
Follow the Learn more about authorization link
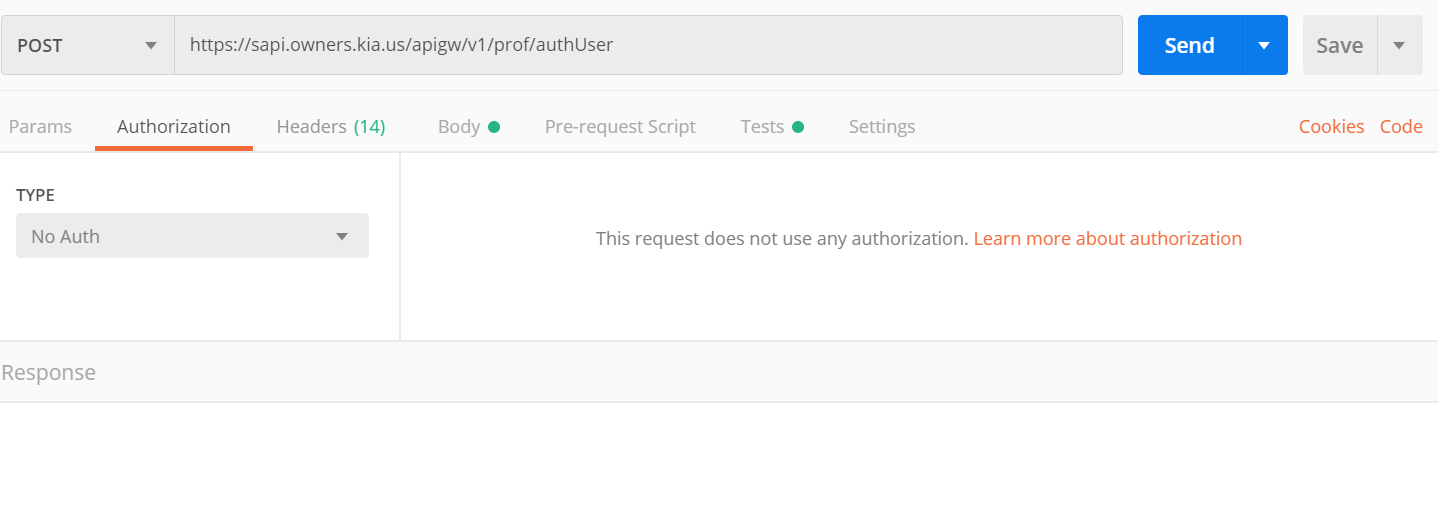coord(1107,239)
